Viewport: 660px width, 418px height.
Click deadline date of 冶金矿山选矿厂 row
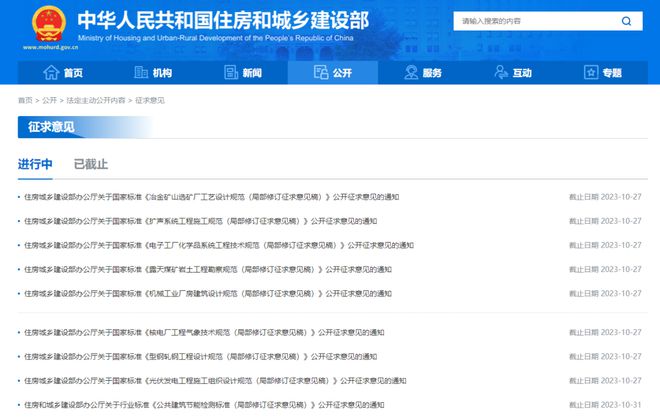click(605, 197)
